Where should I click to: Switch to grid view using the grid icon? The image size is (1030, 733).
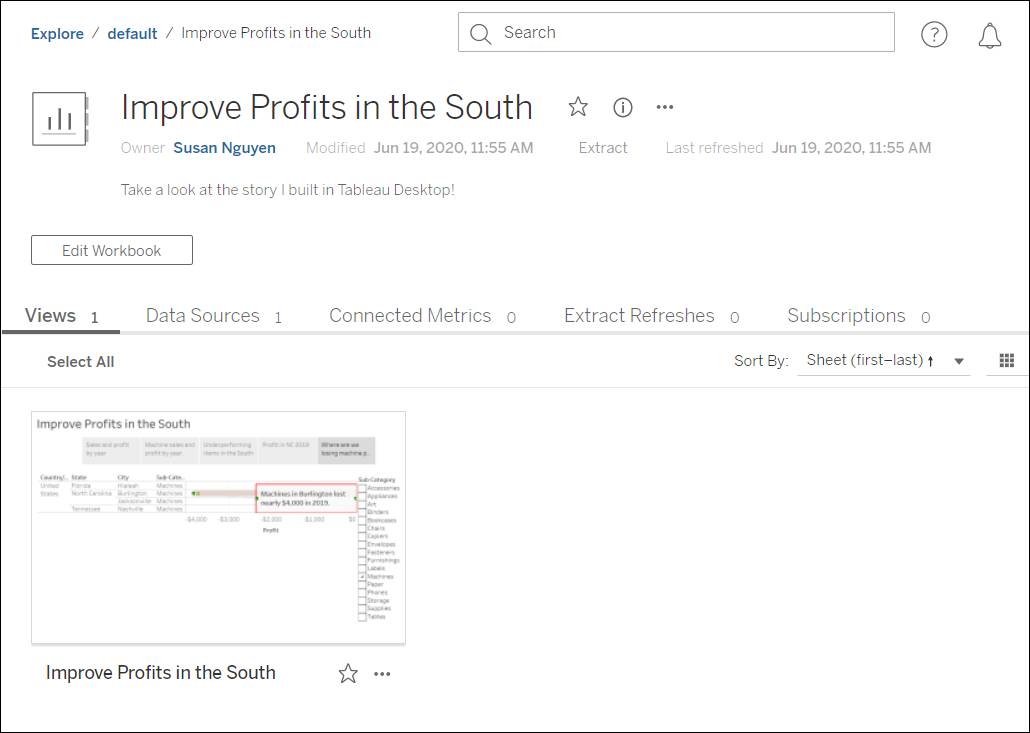1006,360
